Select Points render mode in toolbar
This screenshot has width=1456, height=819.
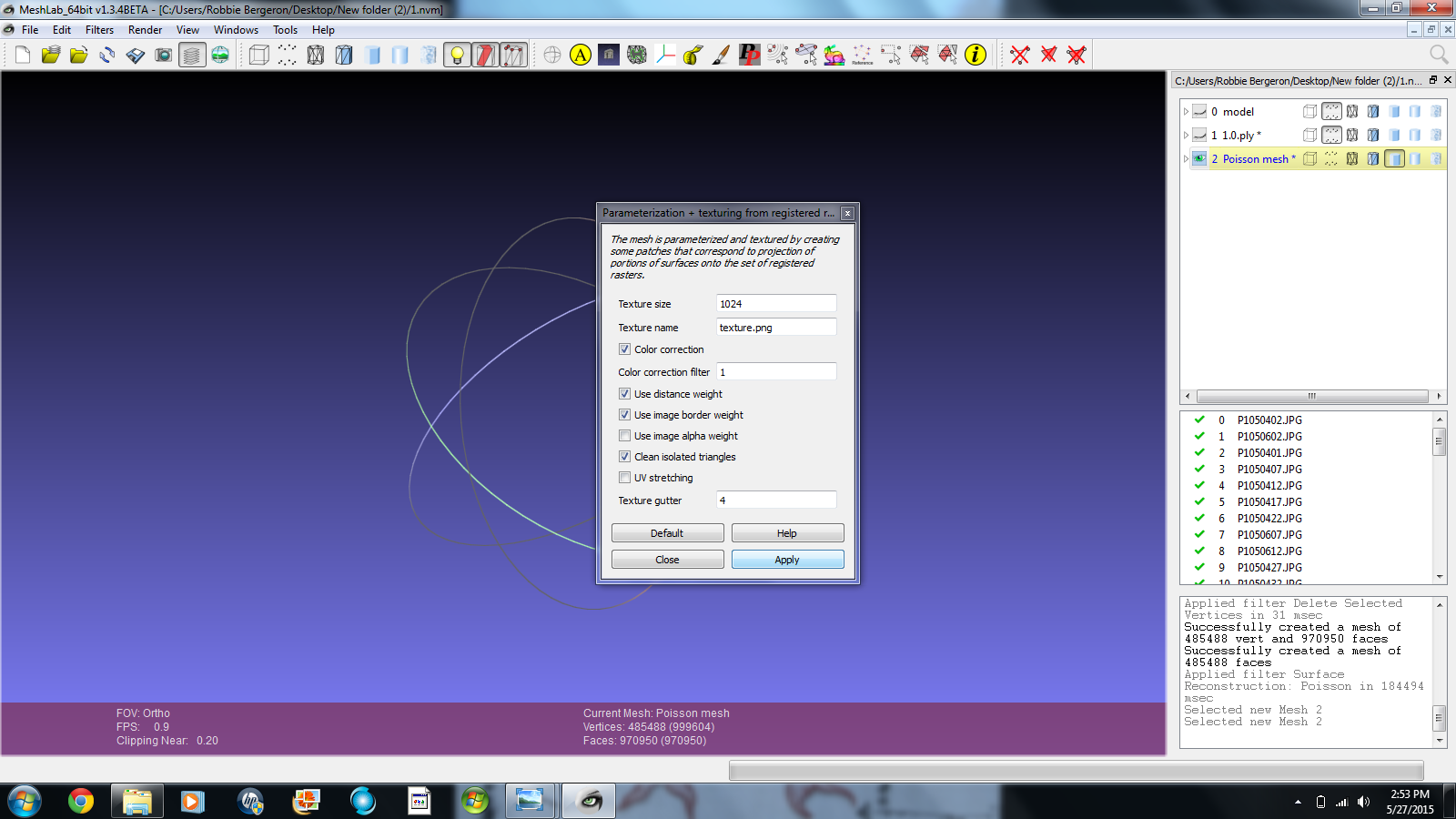(288, 55)
